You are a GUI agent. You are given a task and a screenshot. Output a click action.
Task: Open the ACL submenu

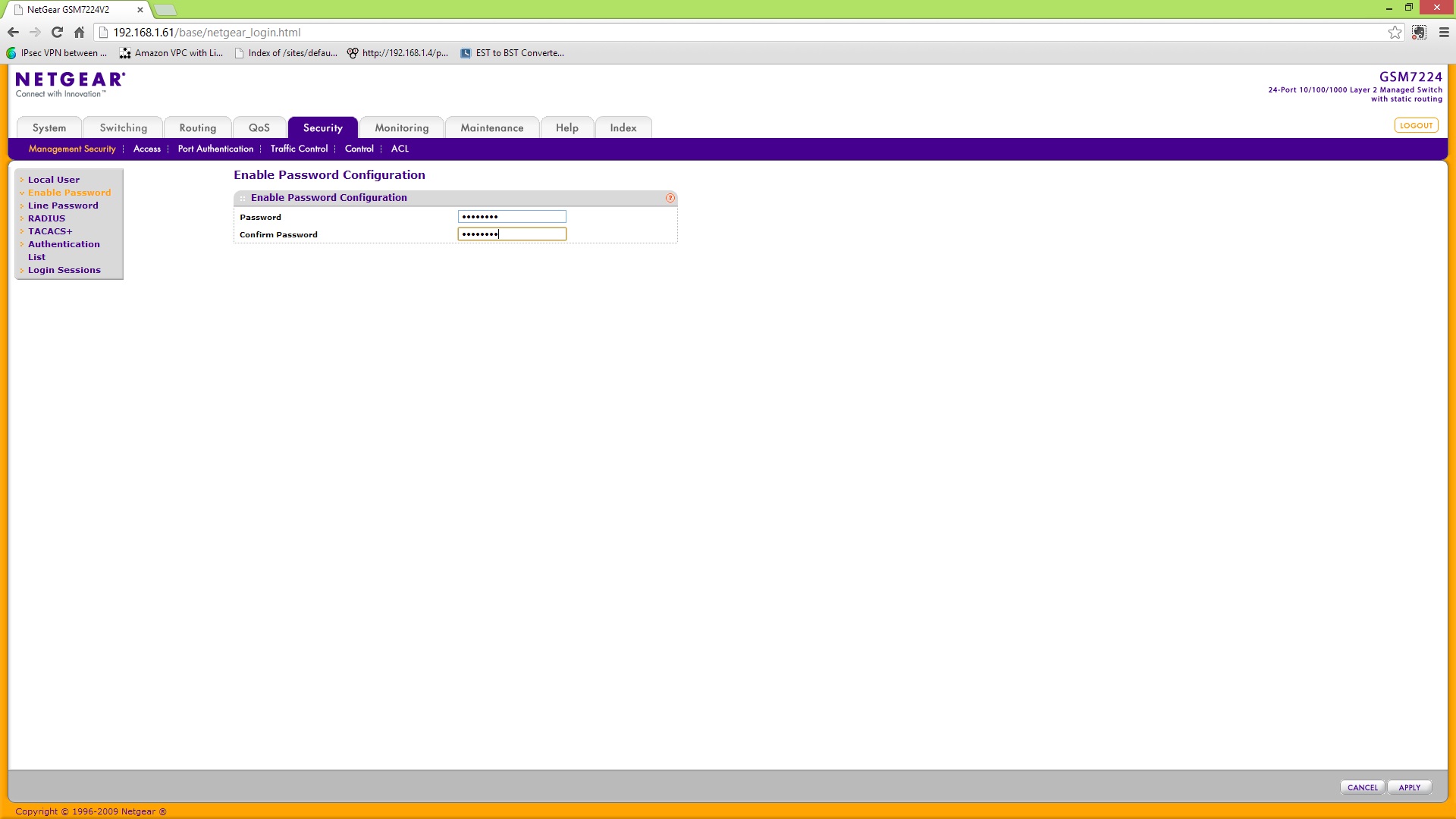[x=400, y=149]
